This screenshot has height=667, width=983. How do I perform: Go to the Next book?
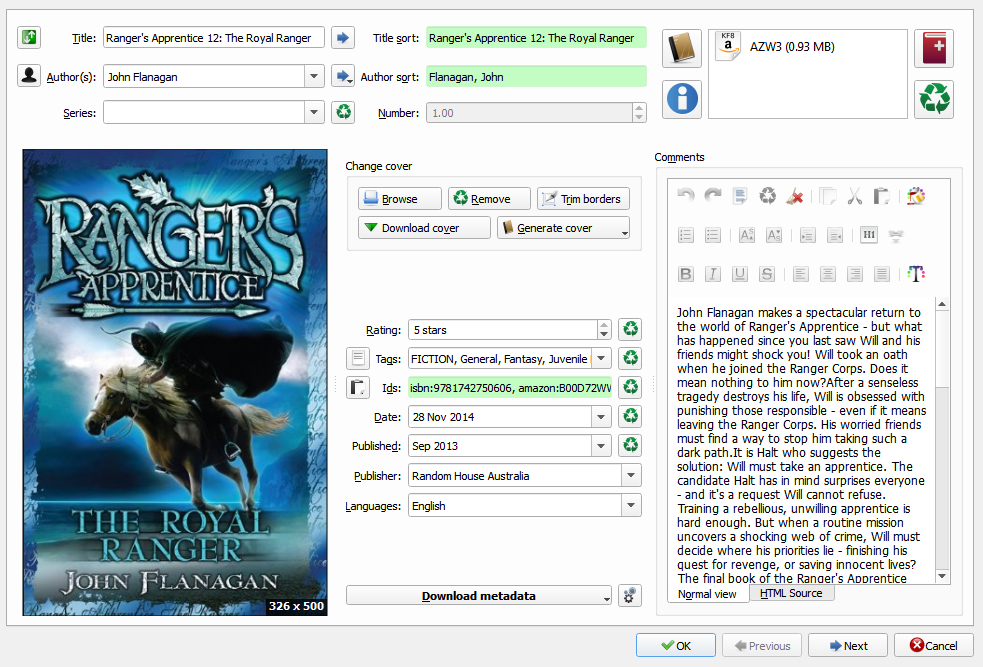pos(848,645)
